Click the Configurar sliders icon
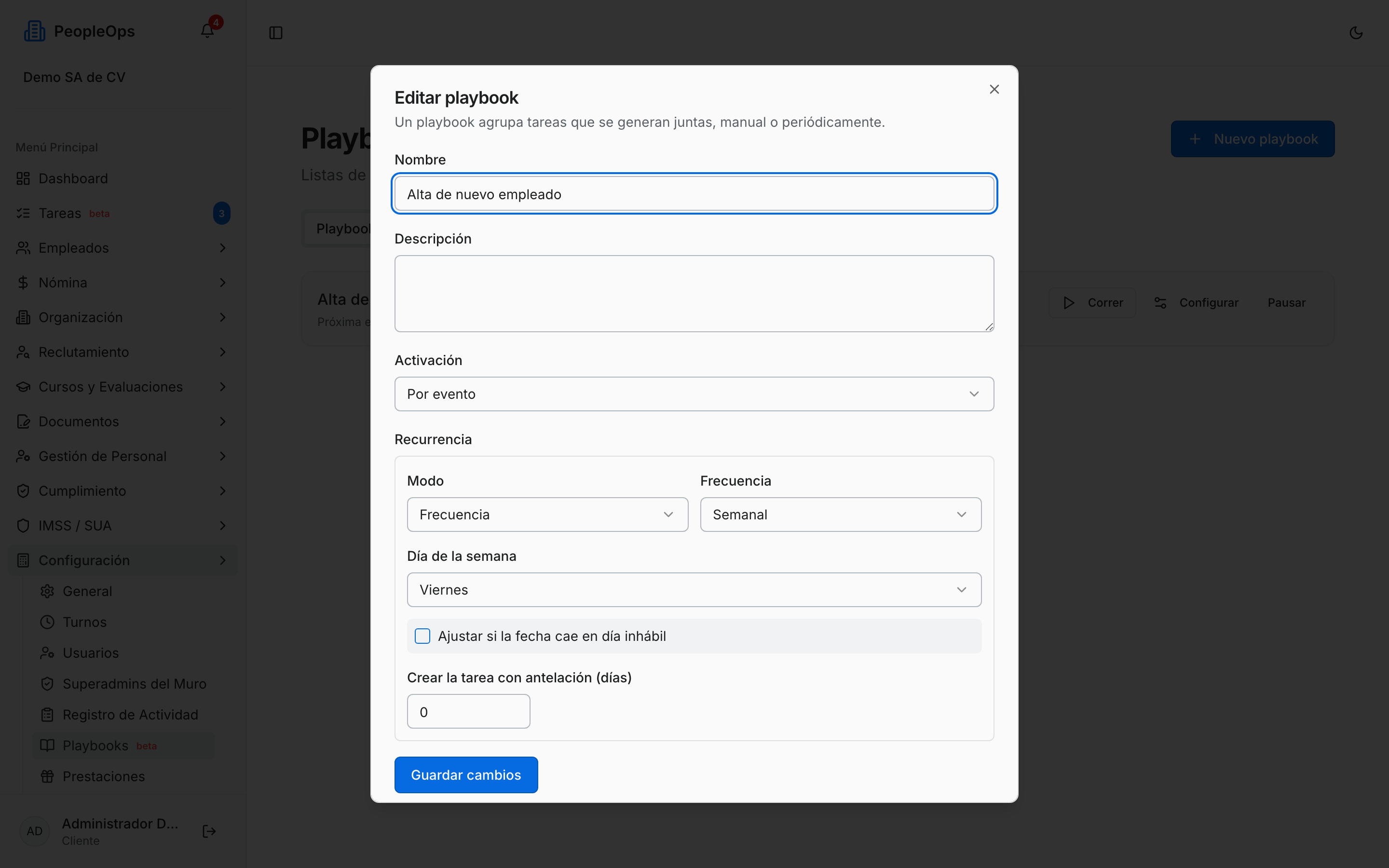The height and width of the screenshot is (868, 1389). click(1160, 302)
